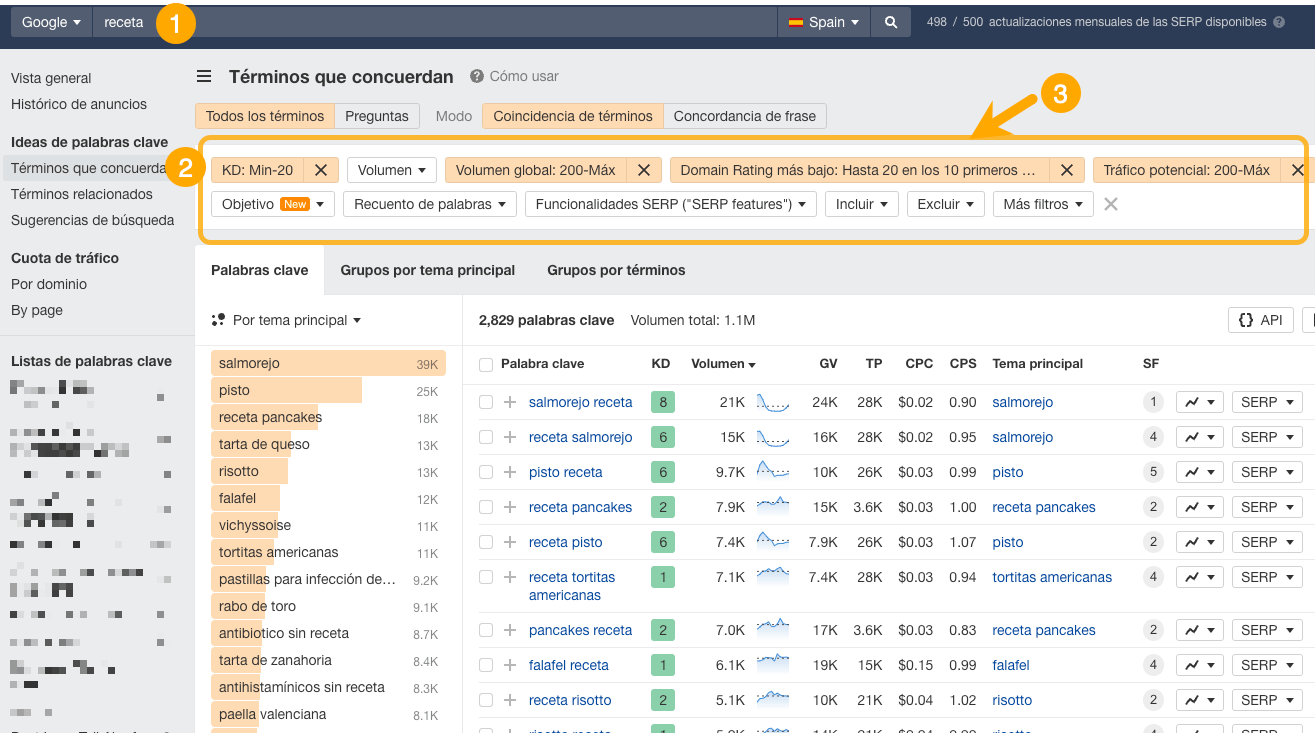Open the "Volumen" filter dropdown
Screen dimensions: 1315x733
click(x=391, y=170)
